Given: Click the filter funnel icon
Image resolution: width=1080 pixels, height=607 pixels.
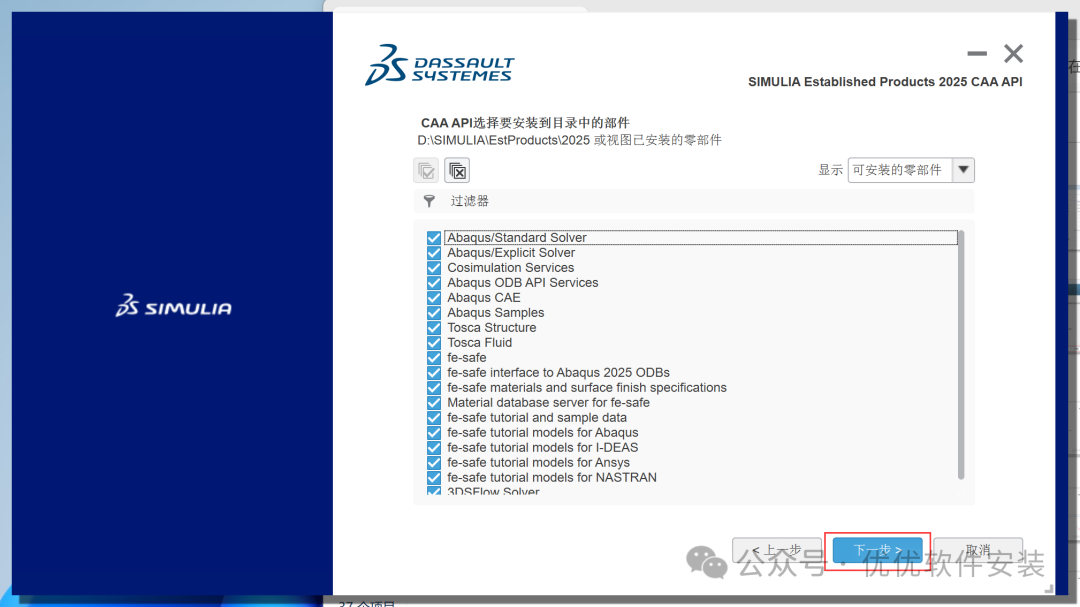Looking at the screenshot, I should pyautogui.click(x=429, y=201).
